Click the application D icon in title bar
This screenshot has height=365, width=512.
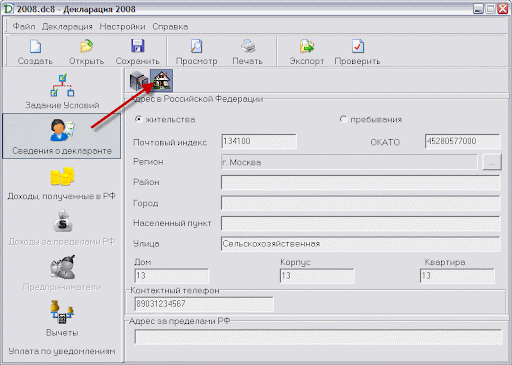coord(8,9)
